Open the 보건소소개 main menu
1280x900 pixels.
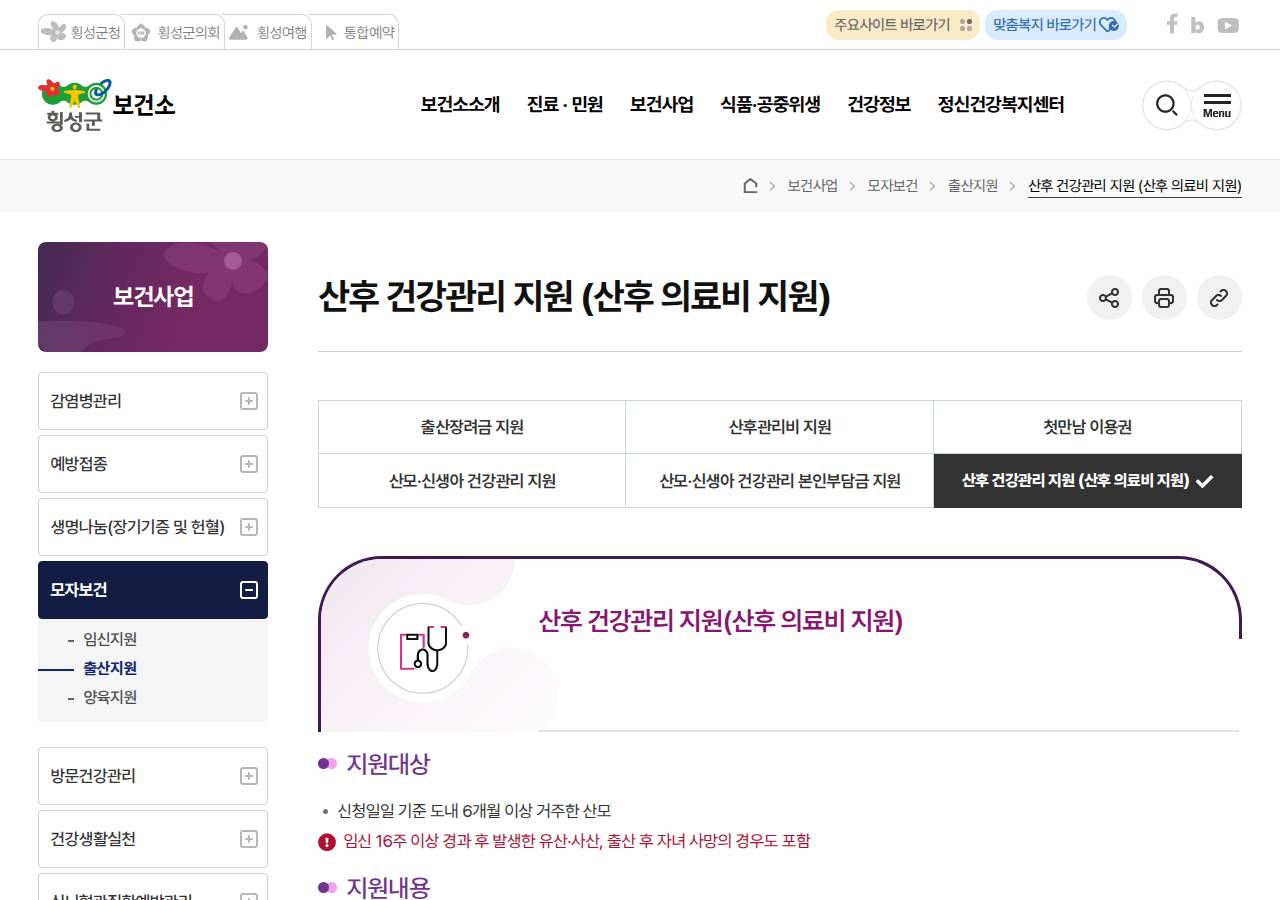[x=460, y=105]
